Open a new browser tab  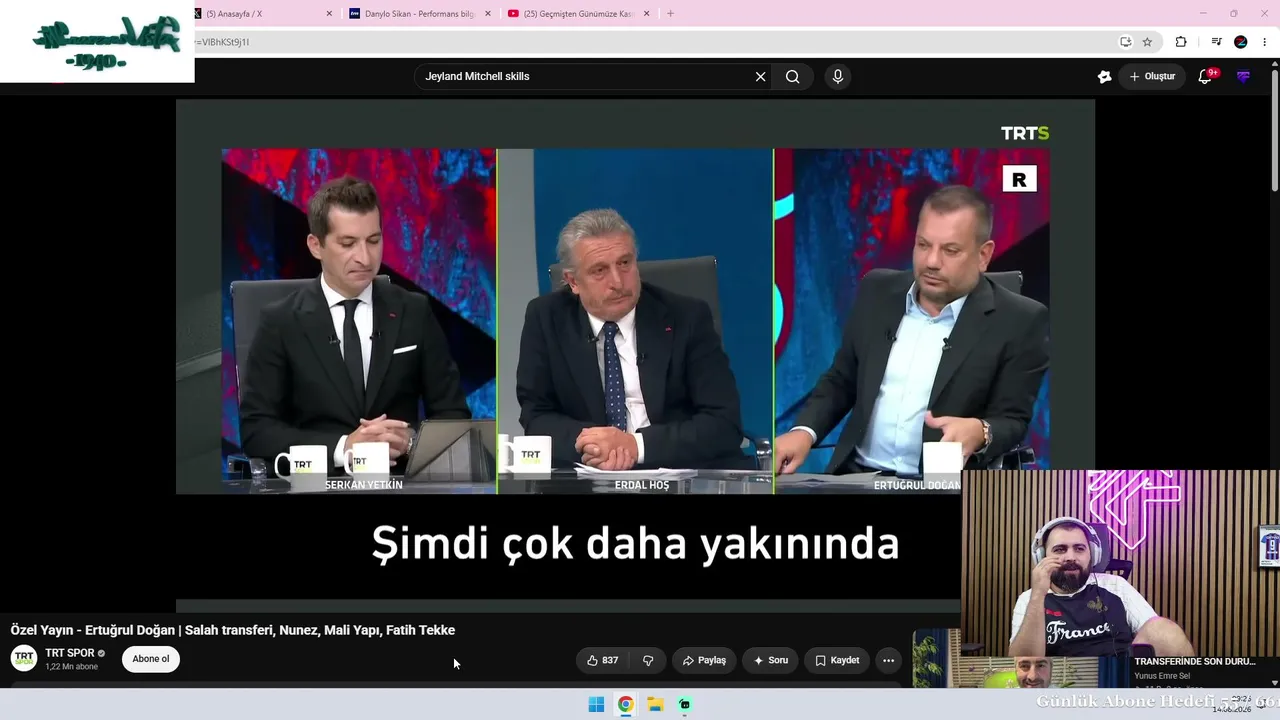670,14
